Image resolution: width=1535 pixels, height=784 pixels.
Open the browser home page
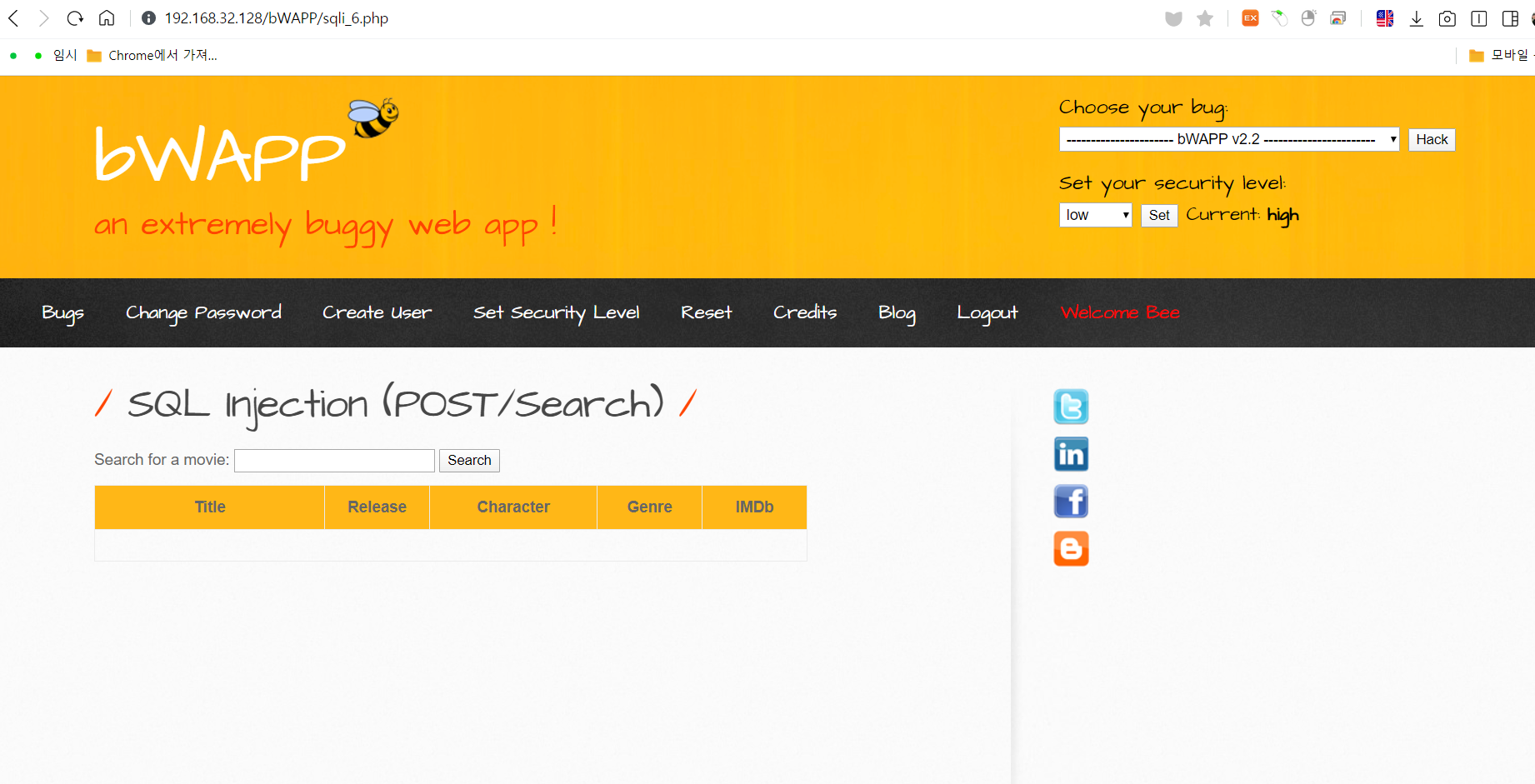tap(107, 18)
